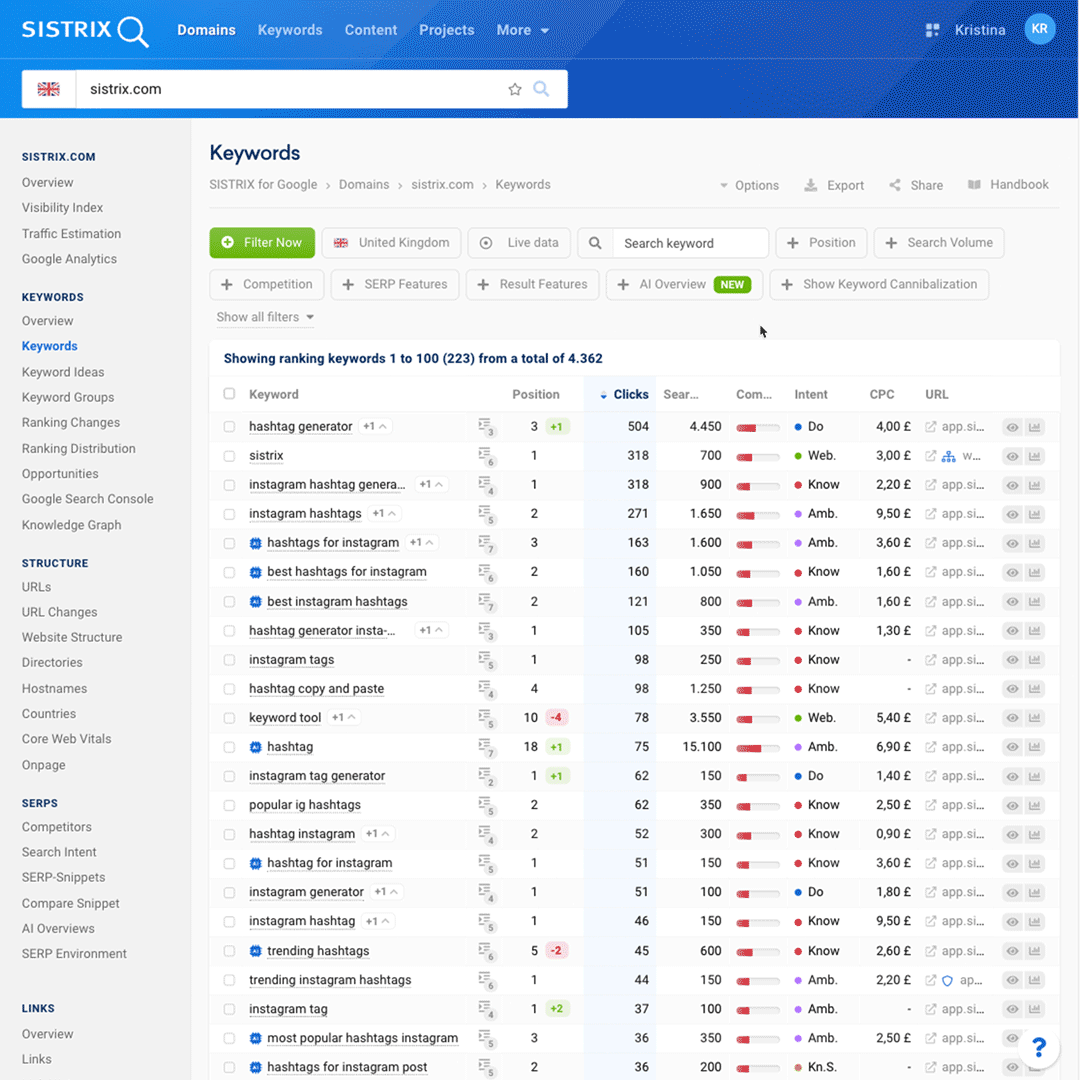The width and height of the screenshot is (1080, 1080).
Task: Open the United Kingdom country filter
Action: tap(391, 243)
